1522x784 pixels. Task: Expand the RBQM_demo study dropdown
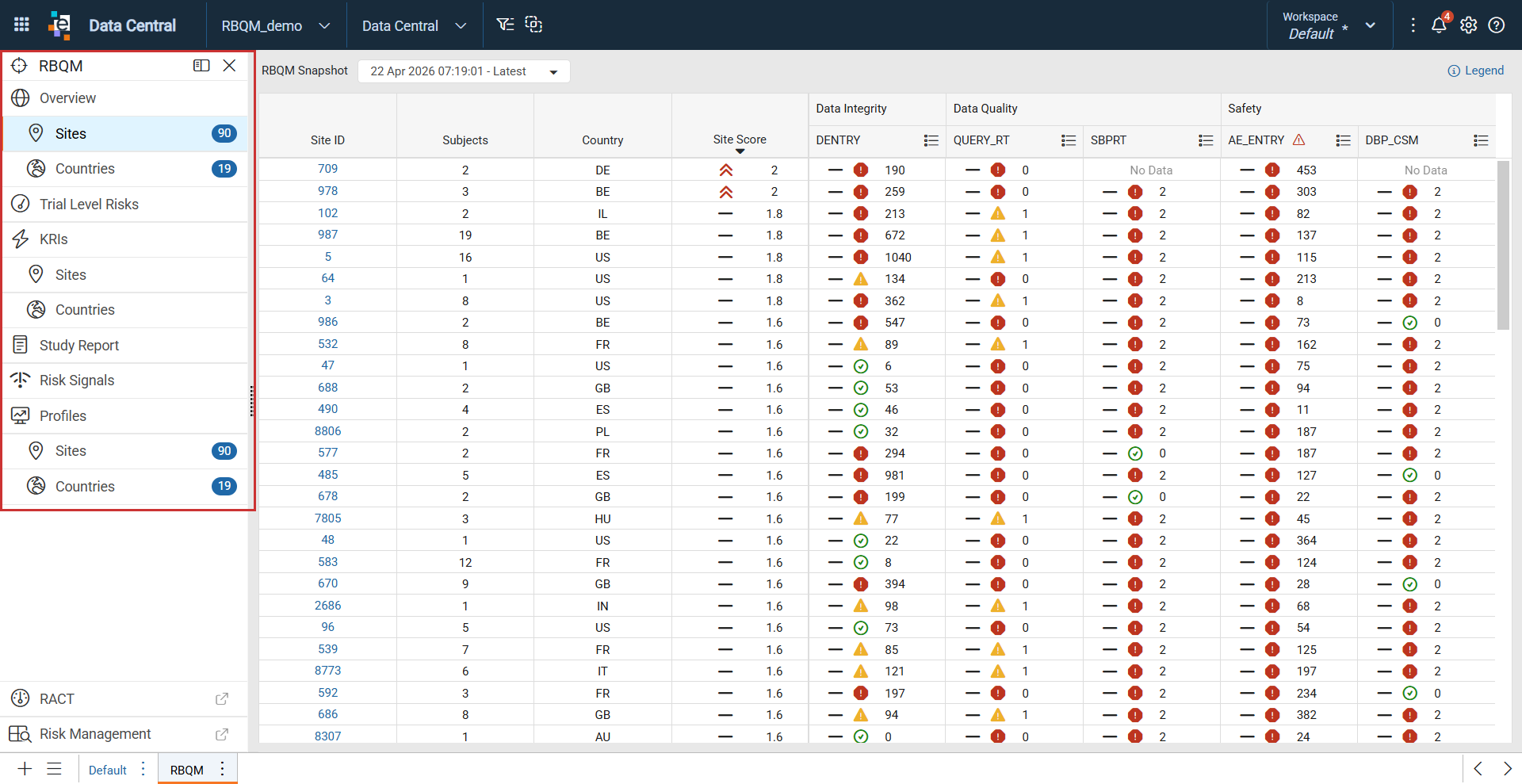(324, 25)
